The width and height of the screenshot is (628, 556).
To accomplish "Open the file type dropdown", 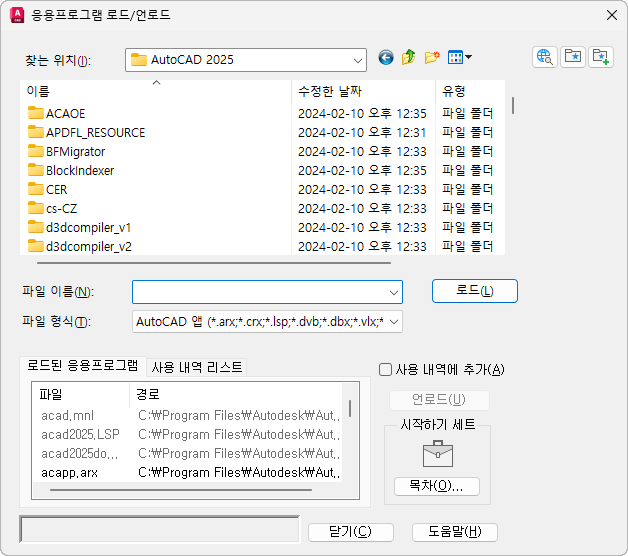I will (267, 322).
